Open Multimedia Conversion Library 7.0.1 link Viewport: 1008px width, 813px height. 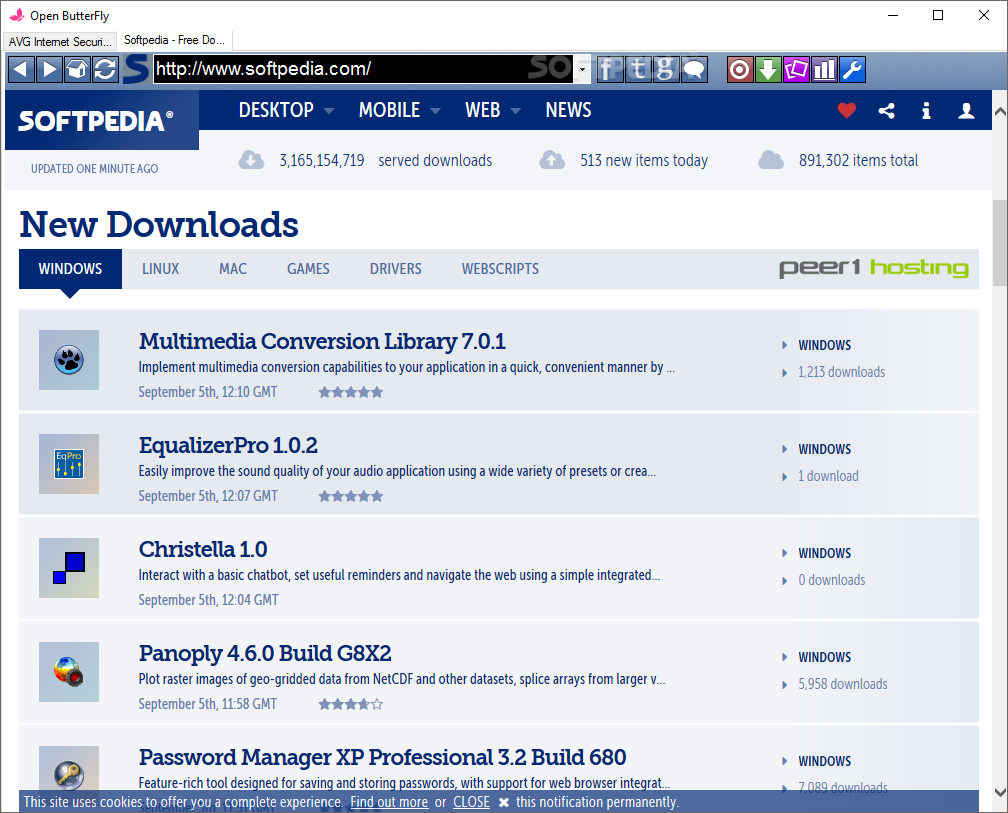(x=322, y=341)
